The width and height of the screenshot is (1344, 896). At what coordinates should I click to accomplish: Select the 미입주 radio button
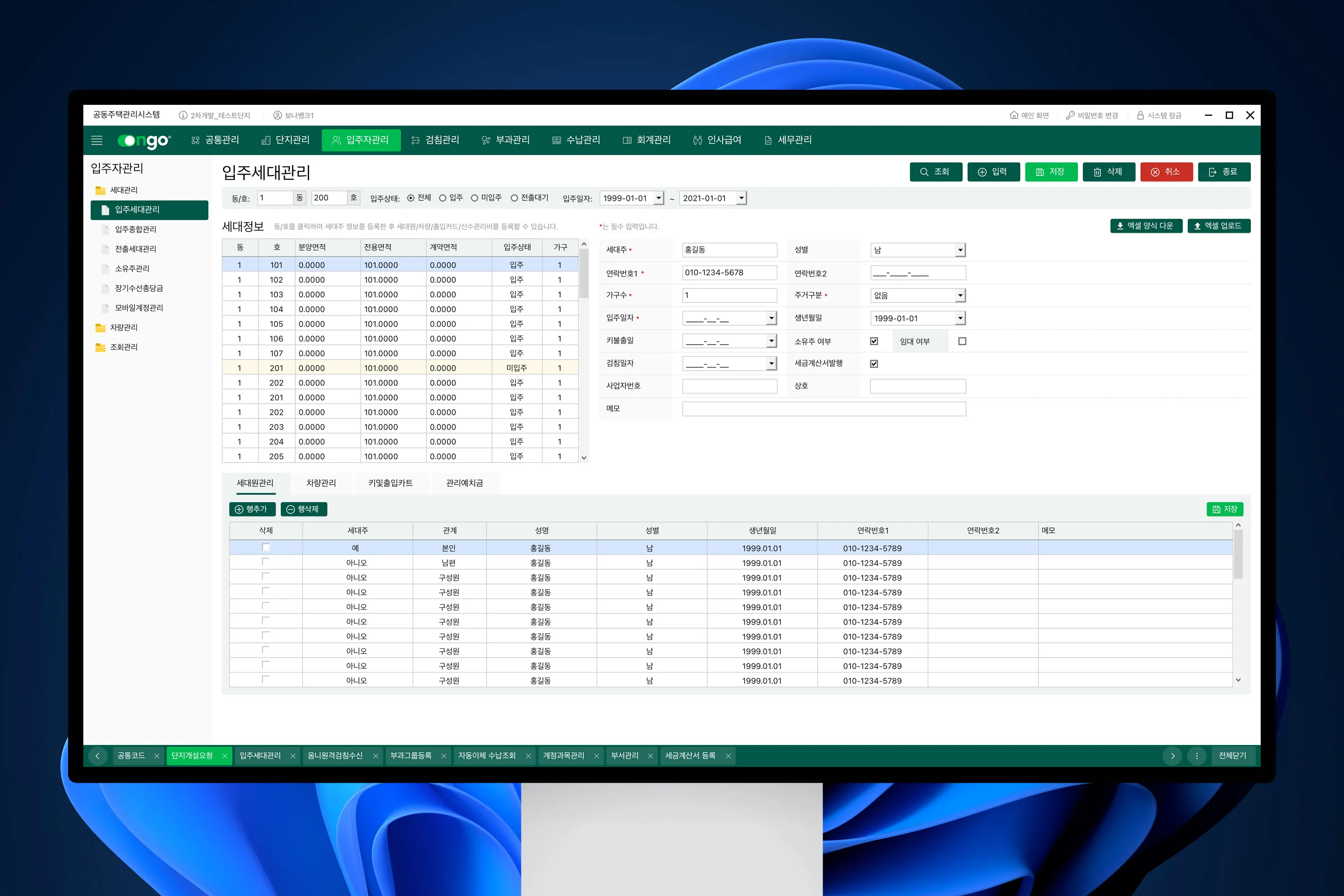point(474,198)
